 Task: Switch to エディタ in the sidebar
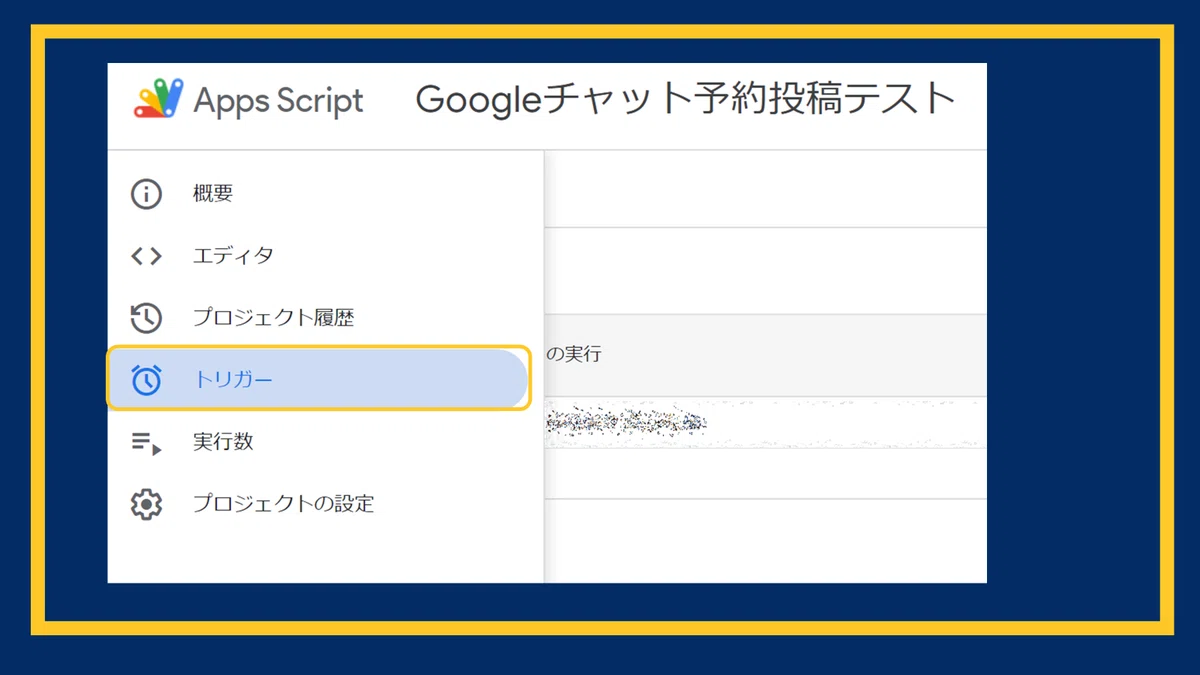[233, 256]
